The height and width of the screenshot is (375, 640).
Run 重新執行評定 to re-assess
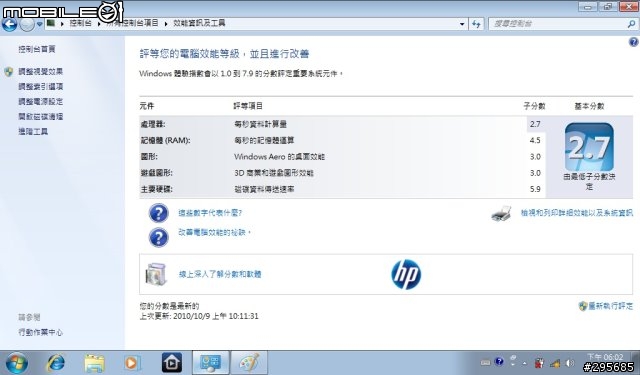click(611, 306)
